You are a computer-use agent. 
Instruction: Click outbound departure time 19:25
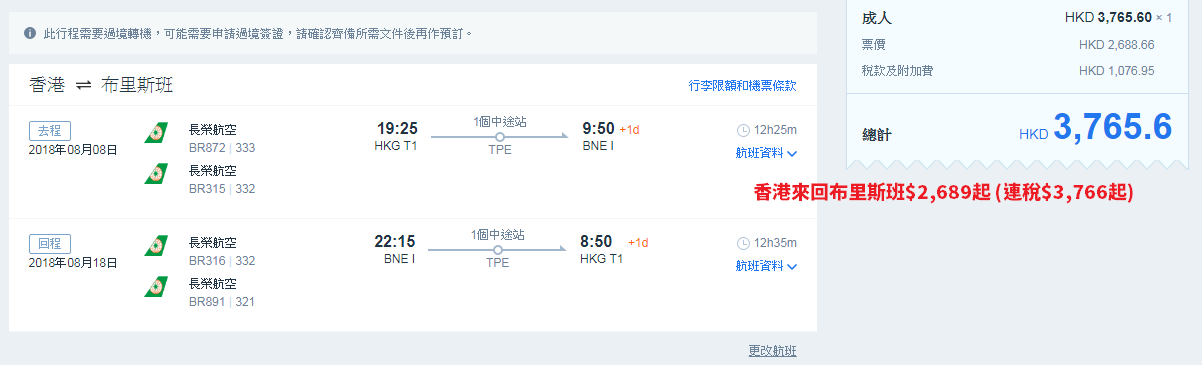[397, 128]
